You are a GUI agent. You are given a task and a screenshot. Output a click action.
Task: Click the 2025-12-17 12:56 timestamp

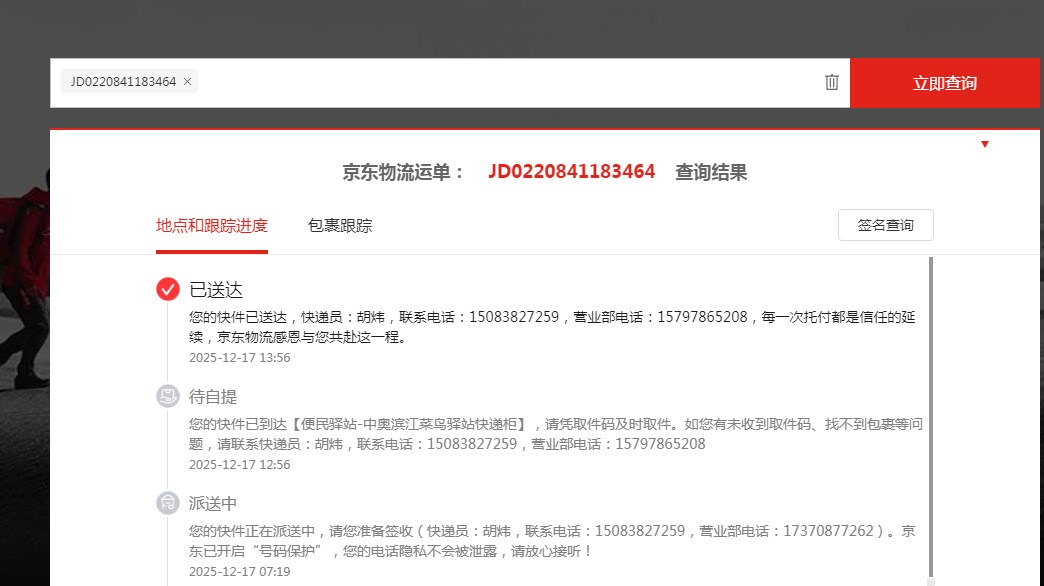(x=239, y=465)
